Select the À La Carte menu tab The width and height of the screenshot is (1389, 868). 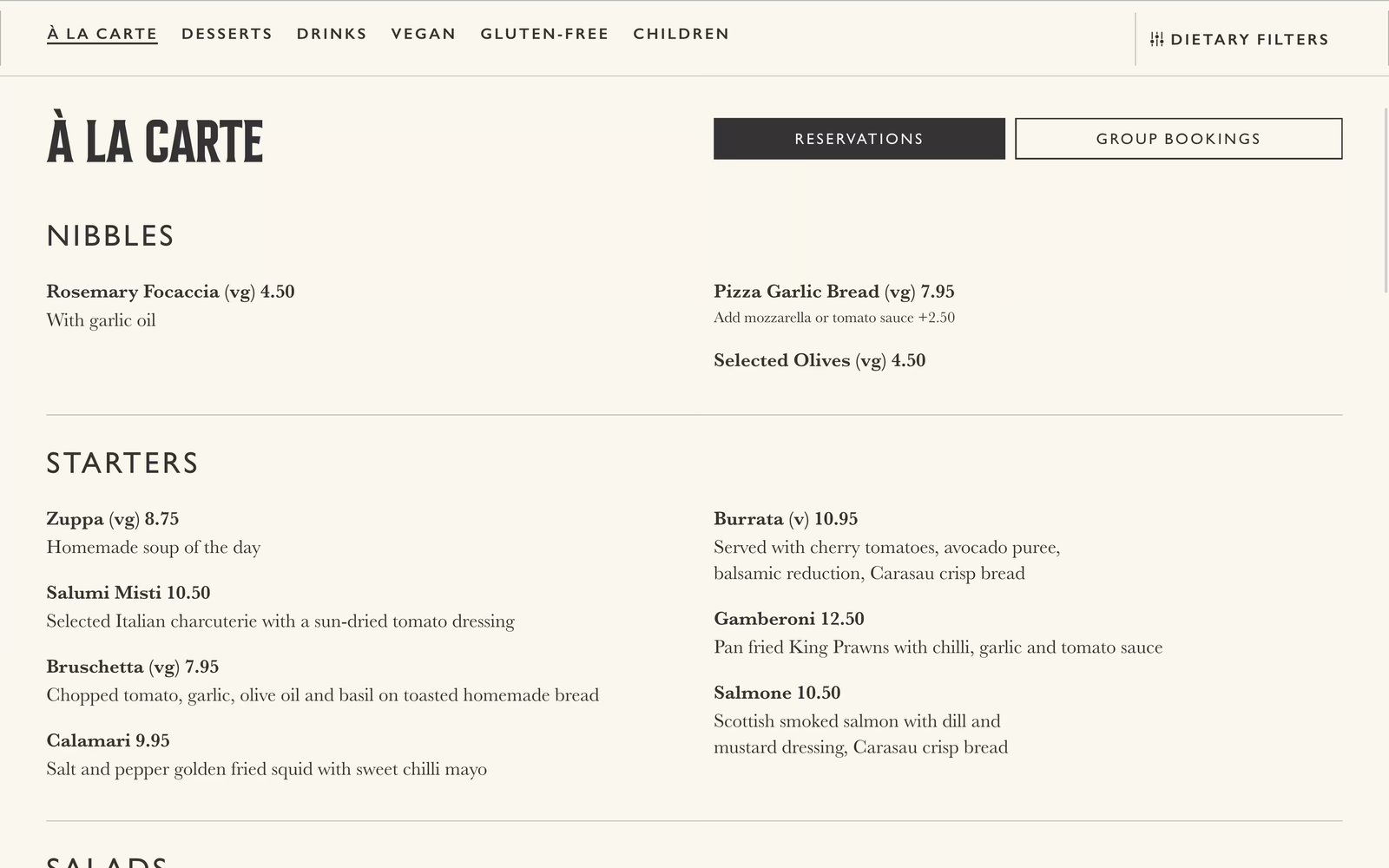click(x=102, y=34)
